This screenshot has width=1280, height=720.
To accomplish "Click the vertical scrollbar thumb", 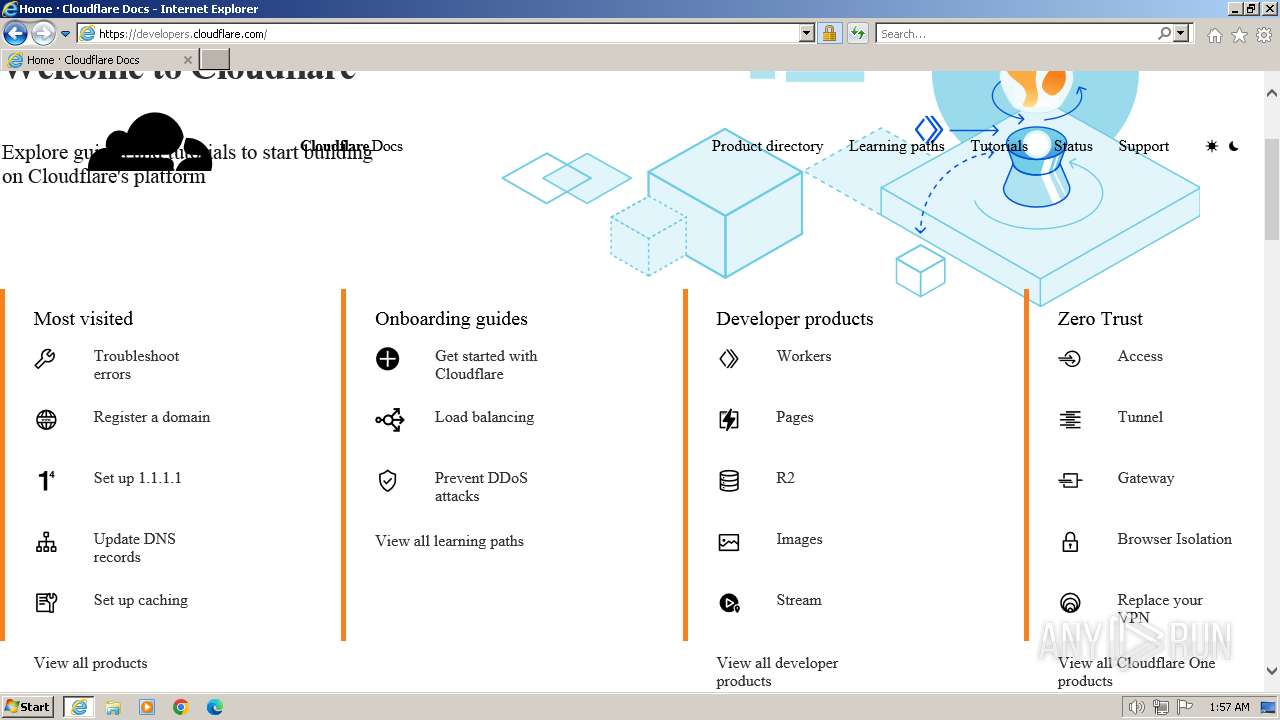I will coord(1272,188).
